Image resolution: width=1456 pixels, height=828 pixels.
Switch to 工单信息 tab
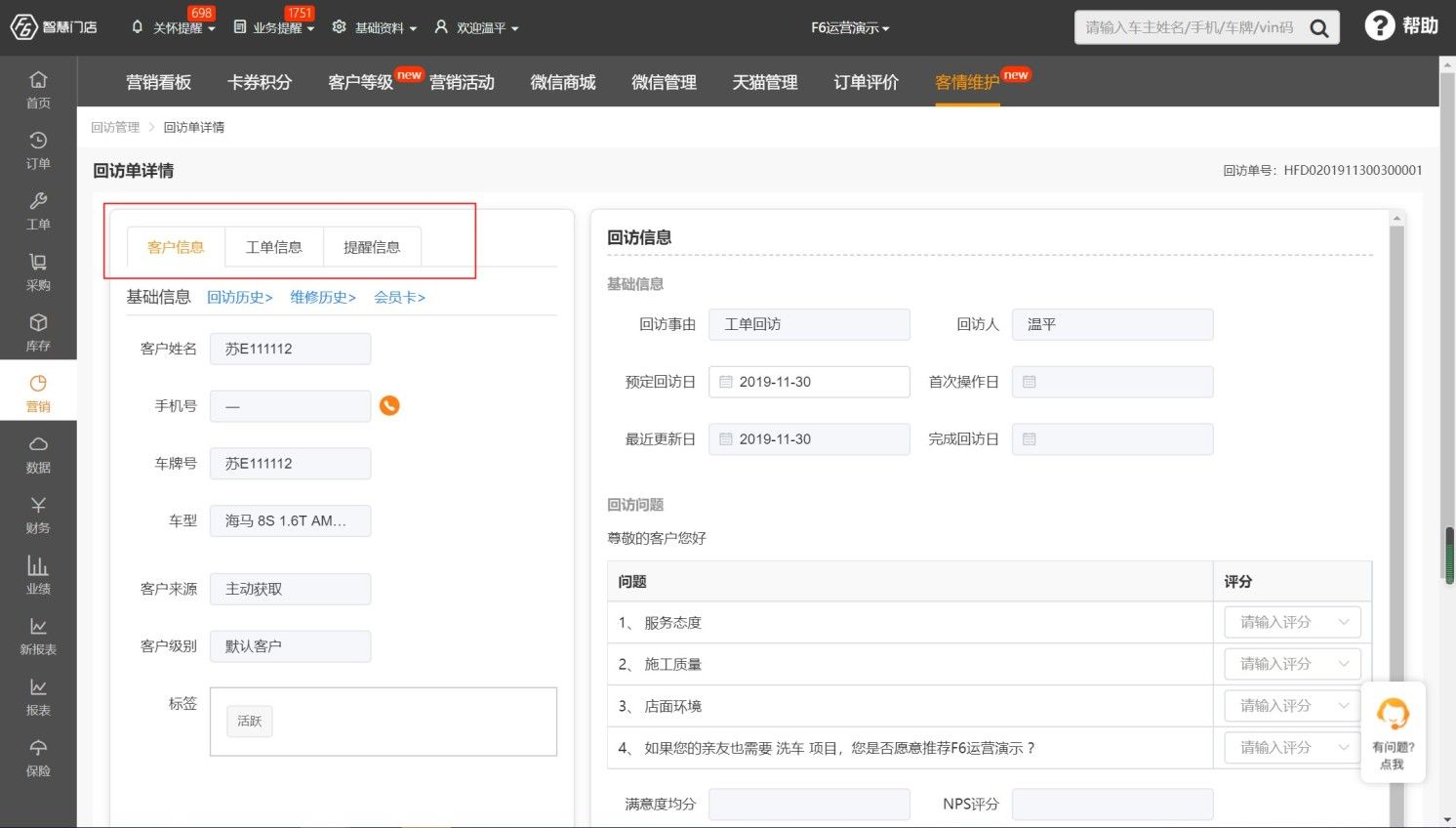[x=274, y=247]
